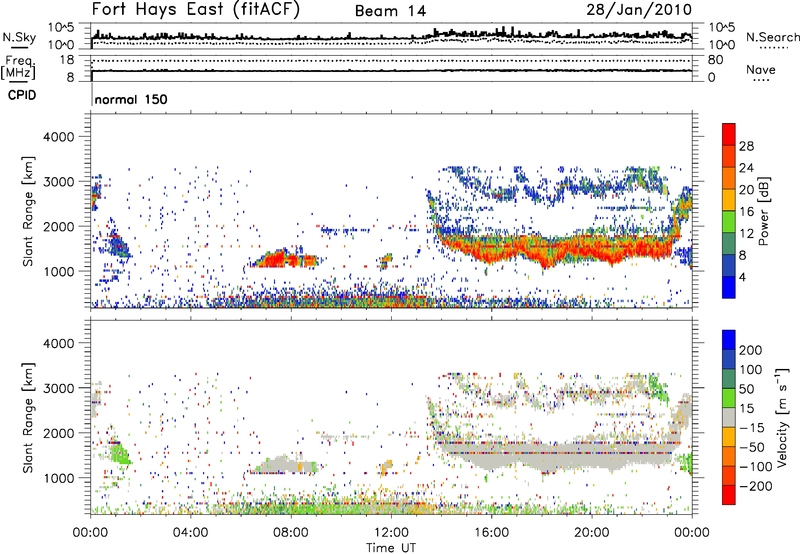This screenshot has height=554, width=800.
Task: Pick the green 15–50 velocity swatch
Action: pos(729,398)
